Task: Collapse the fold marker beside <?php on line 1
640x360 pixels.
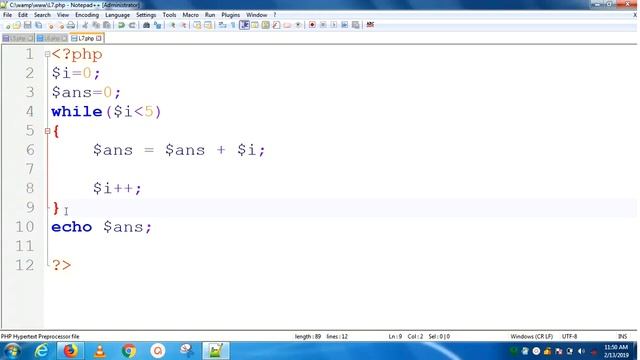Action: (x=47, y=54)
